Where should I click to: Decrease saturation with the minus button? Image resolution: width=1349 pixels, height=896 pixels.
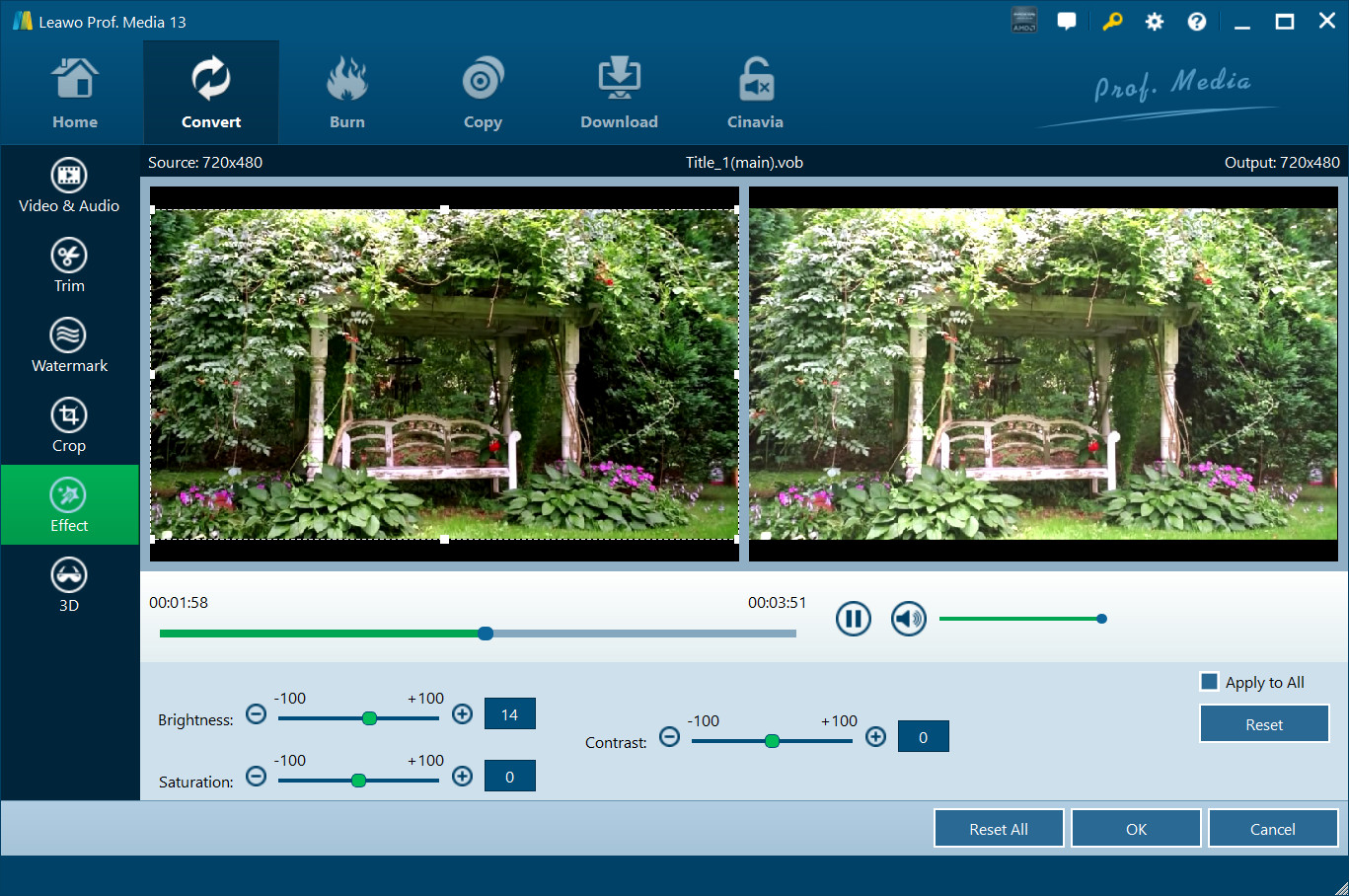pos(256,777)
